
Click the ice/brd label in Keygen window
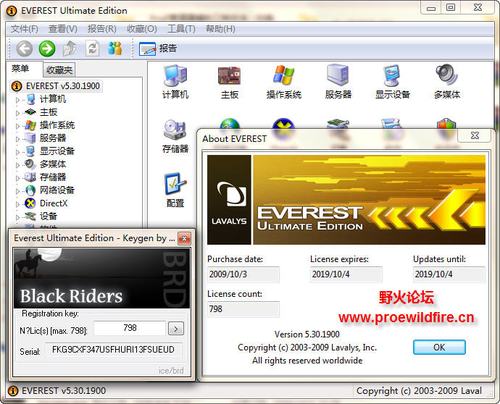(x=171, y=370)
